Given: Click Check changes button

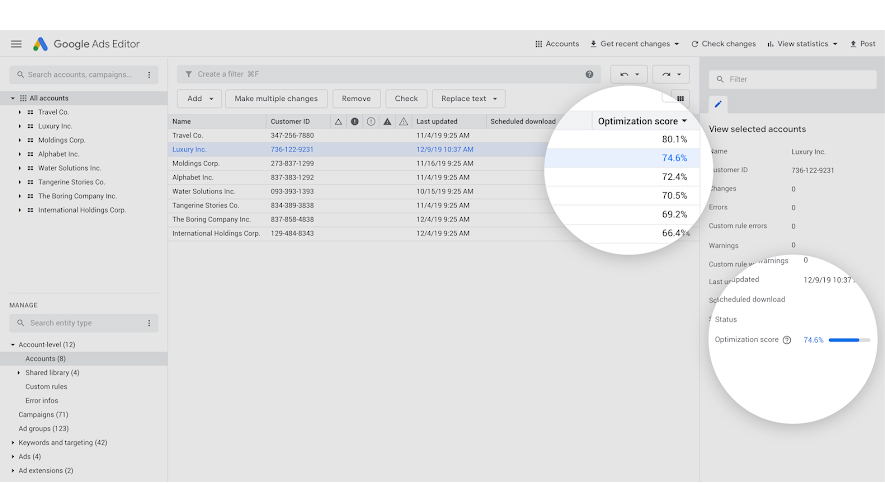Looking at the screenshot, I should pyautogui.click(x=723, y=43).
